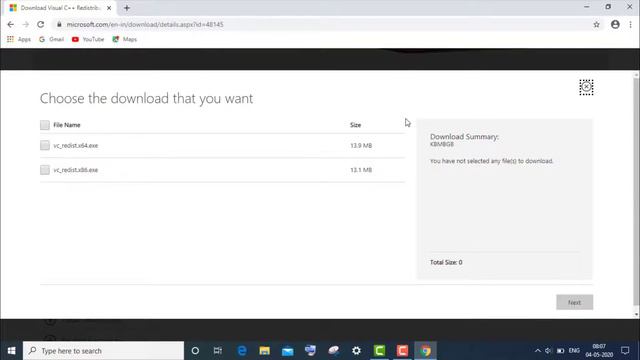This screenshot has width=640, height=360.
Task: Open the disc-shaped app on taskbar
Action: tap(333, 351)
